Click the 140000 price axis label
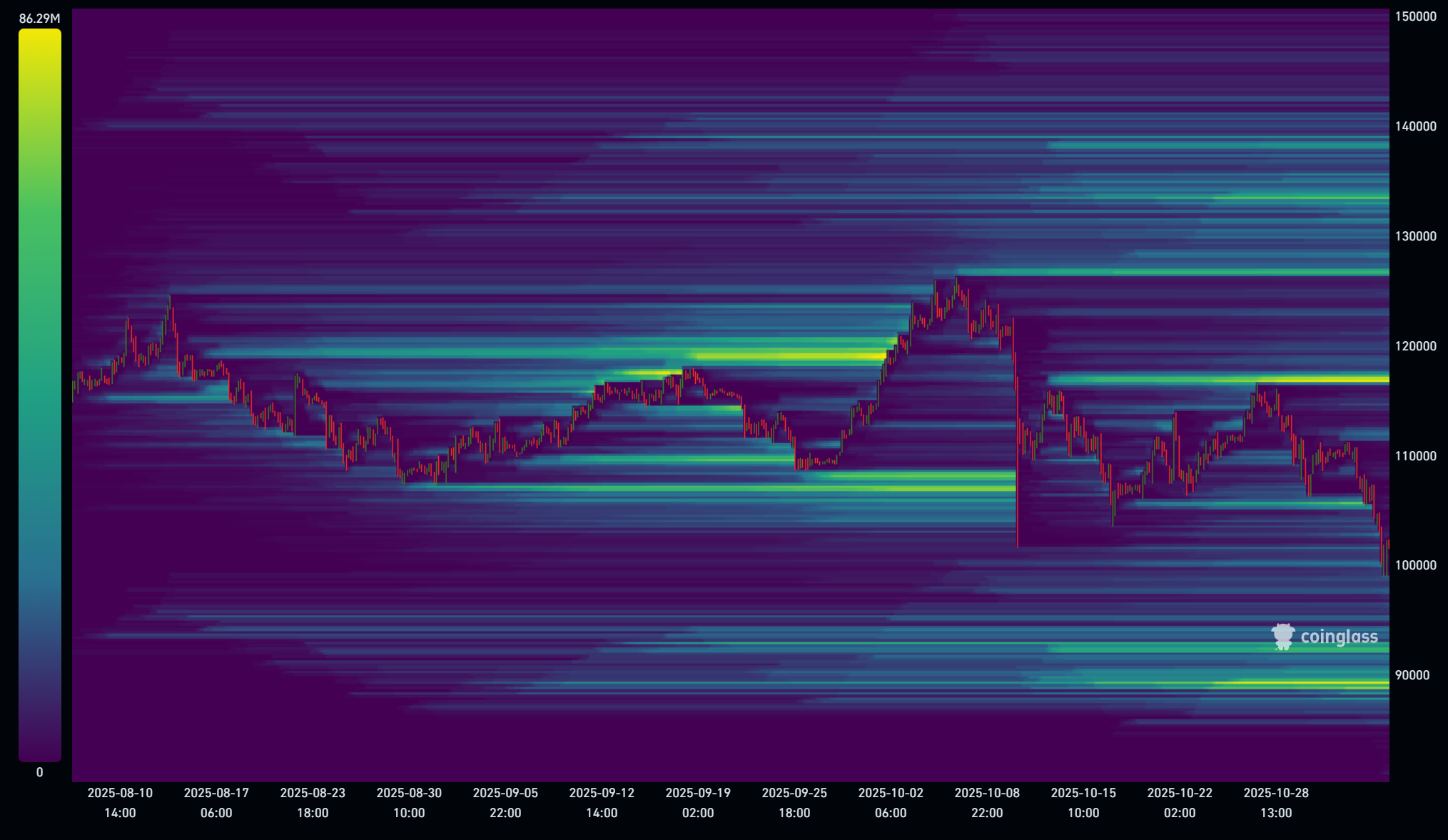 tap(1415, 126)
